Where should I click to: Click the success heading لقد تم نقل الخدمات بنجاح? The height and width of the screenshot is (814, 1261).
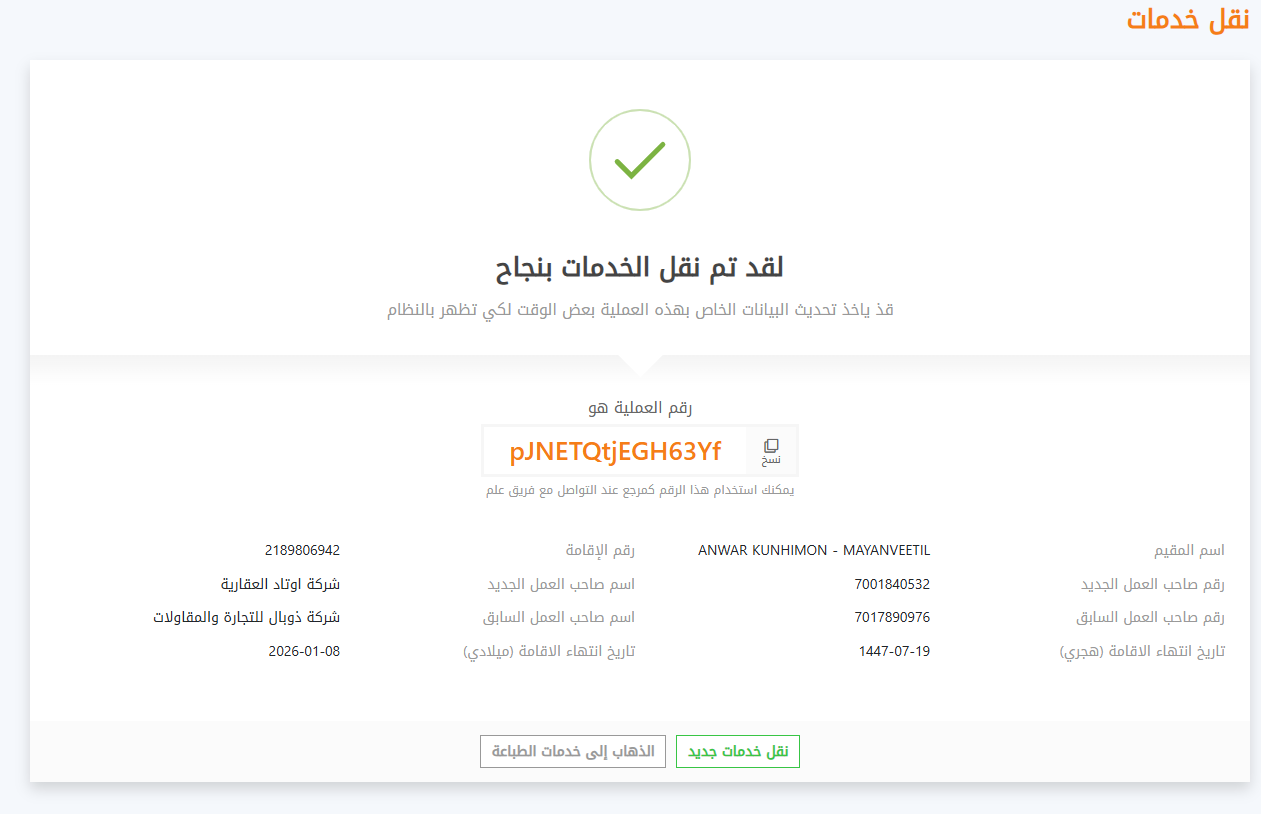(x=640, y=267)
